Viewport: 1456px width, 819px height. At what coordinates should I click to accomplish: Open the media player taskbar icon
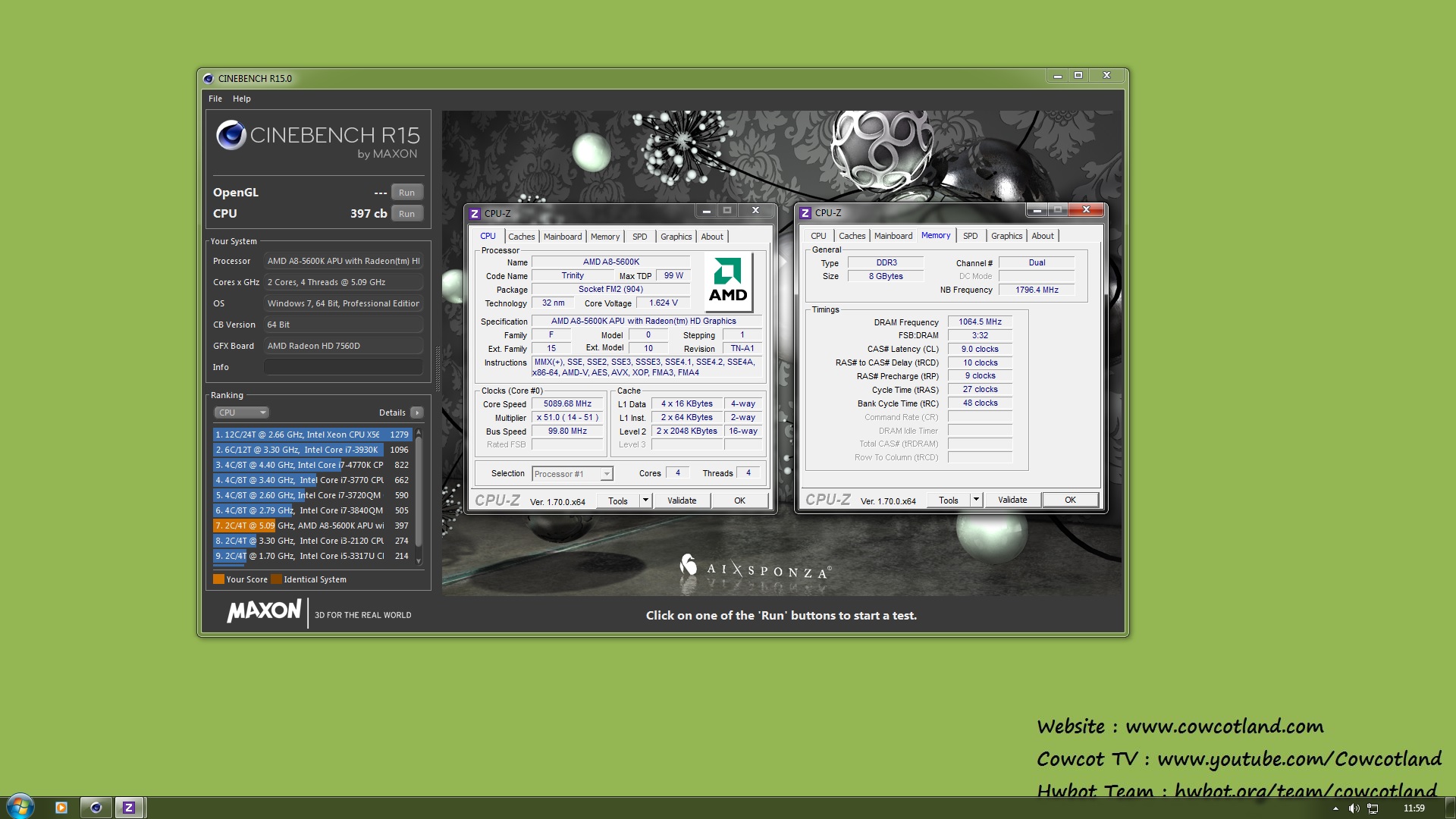pyautogui.click(x=61, y=808)
